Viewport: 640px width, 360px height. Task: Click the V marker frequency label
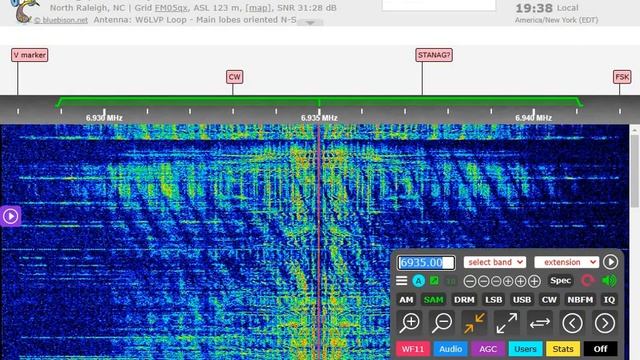click(x=29, y=55)
